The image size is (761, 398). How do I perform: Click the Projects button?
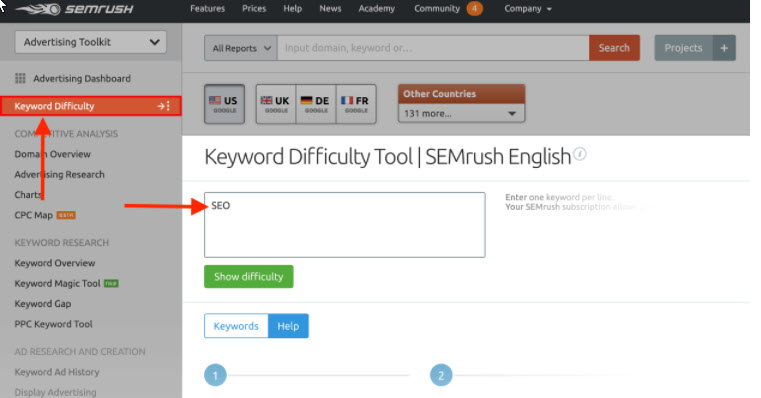pyautogui.click(x=683, y=48)
